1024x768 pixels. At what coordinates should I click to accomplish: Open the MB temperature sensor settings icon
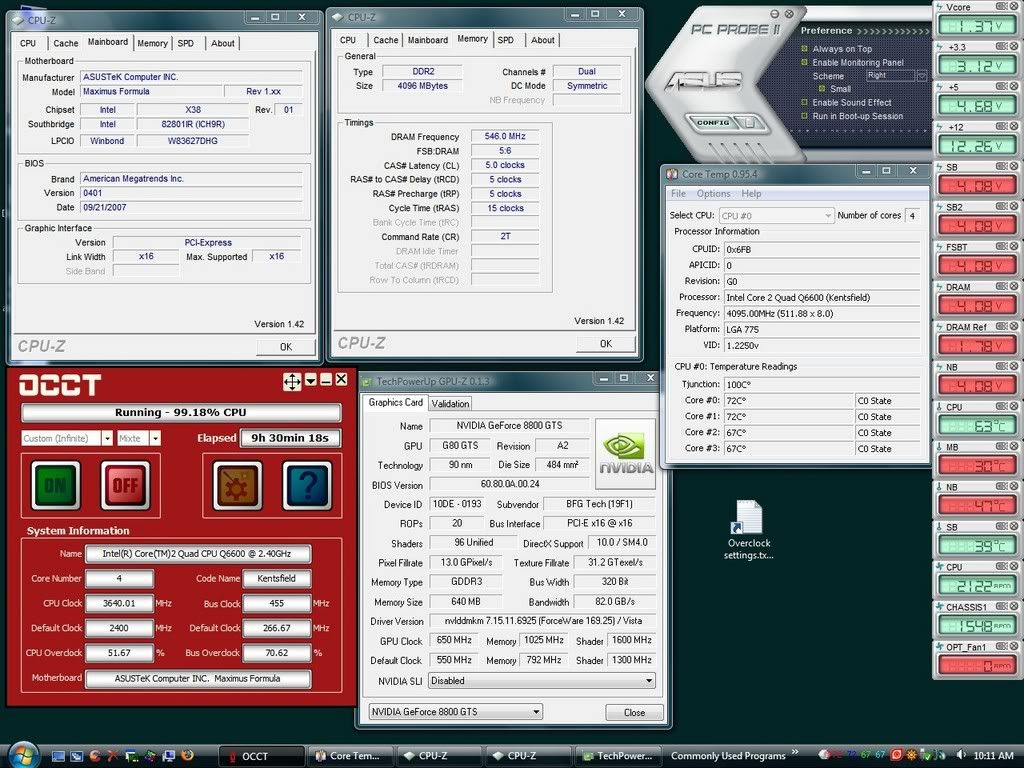pyautogui.click(x=1002, y=447)
